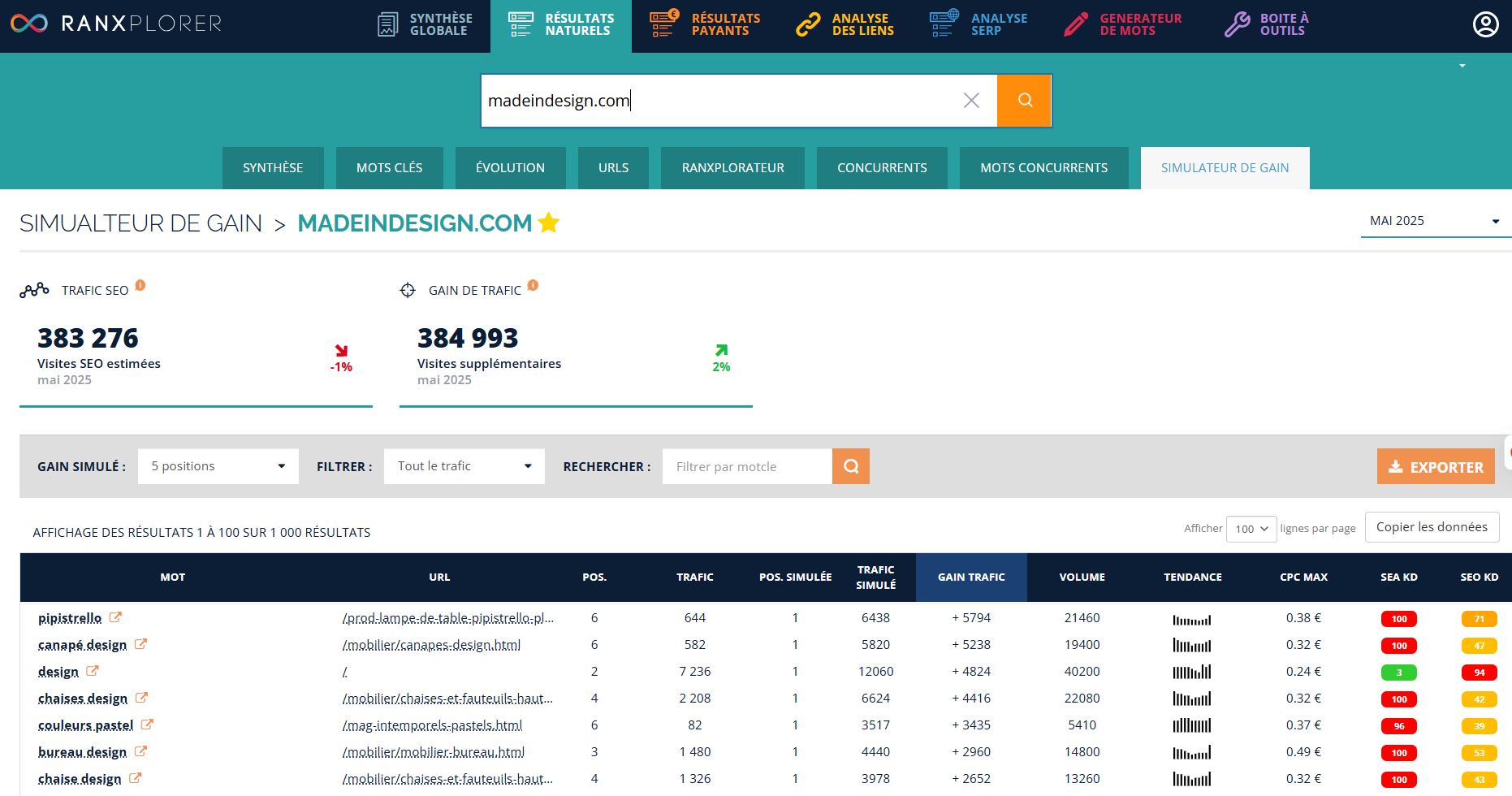Click the Gain de trafic info icon

pos(533,285)
